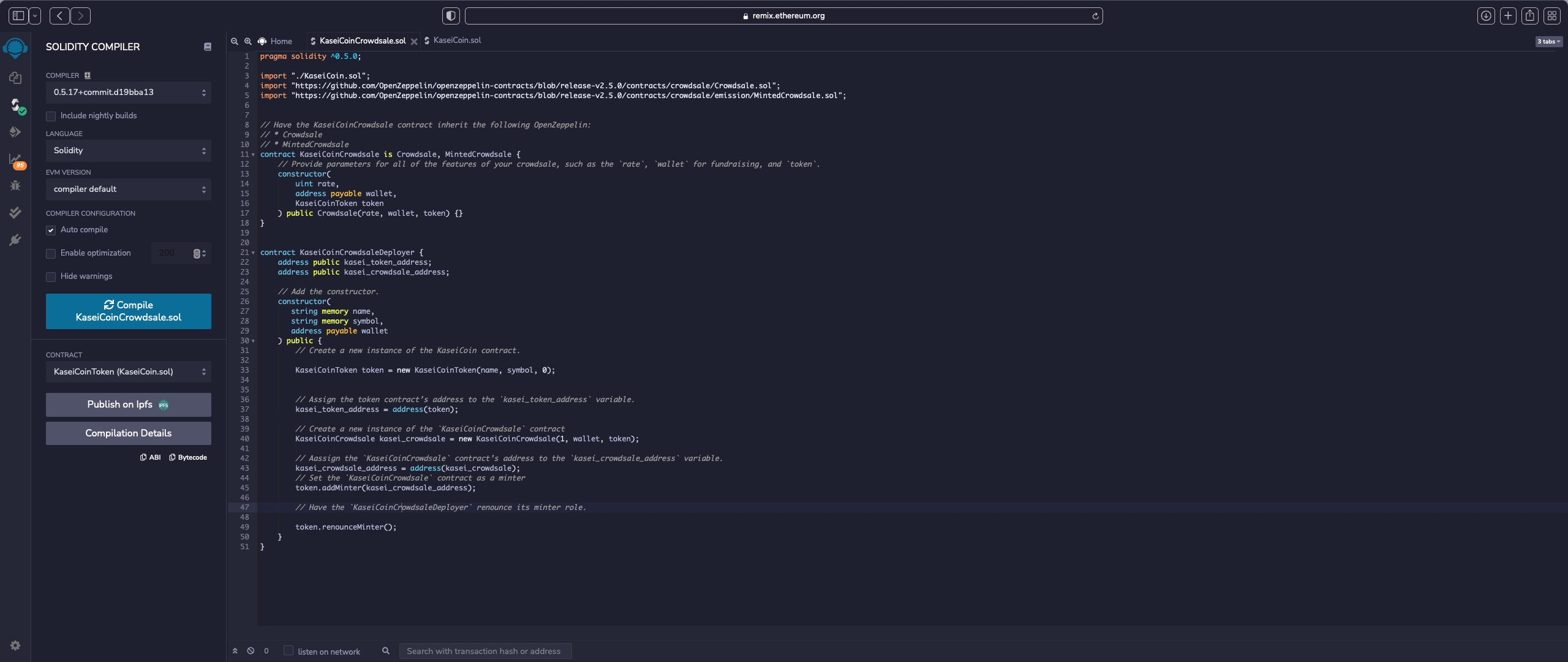The height and width of the screenshot is (662, 1568).
Task: Open the compiler version dropdown
Action: coord(128,92)
